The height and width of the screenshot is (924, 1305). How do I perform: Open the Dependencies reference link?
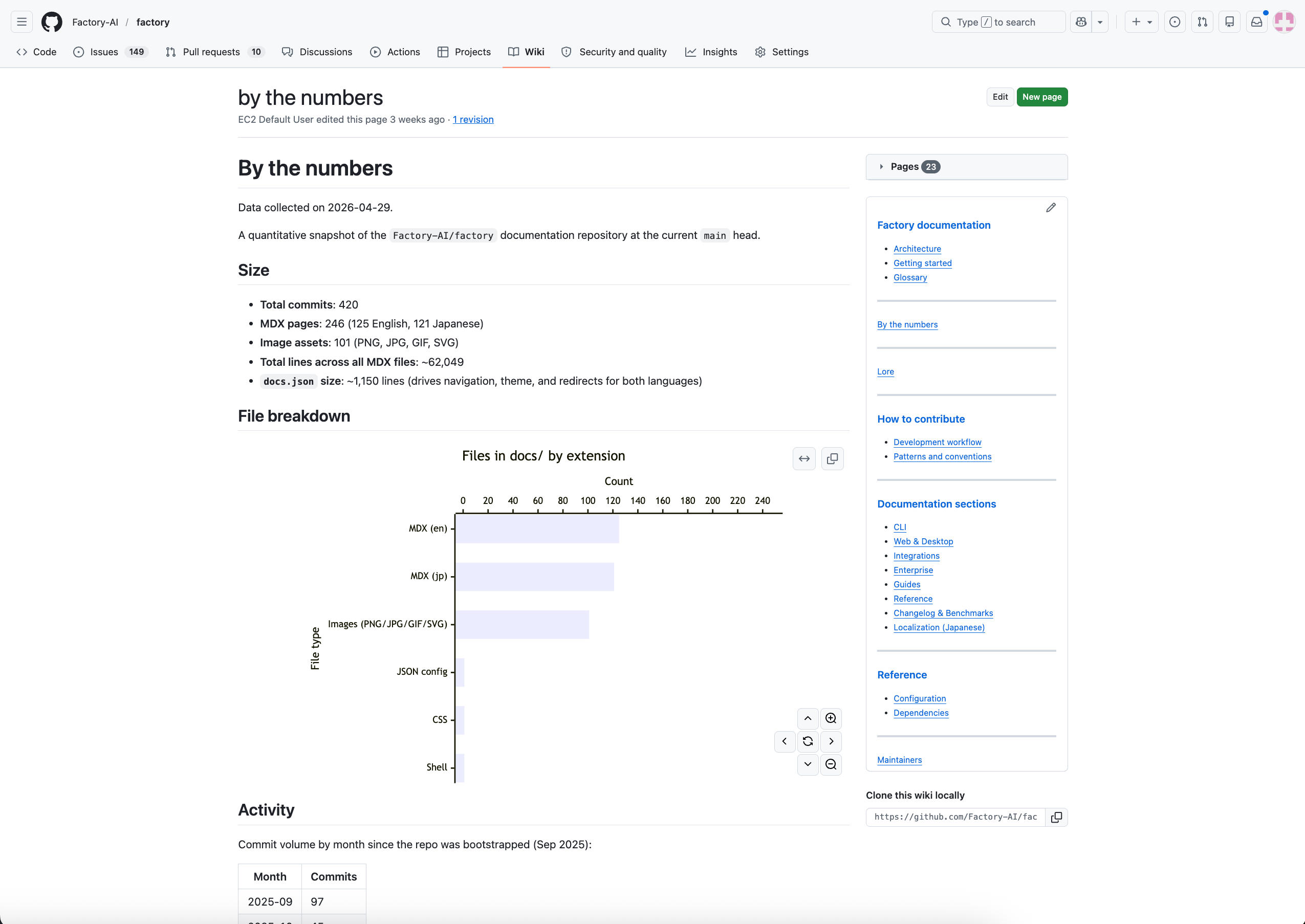click(920, 713)
